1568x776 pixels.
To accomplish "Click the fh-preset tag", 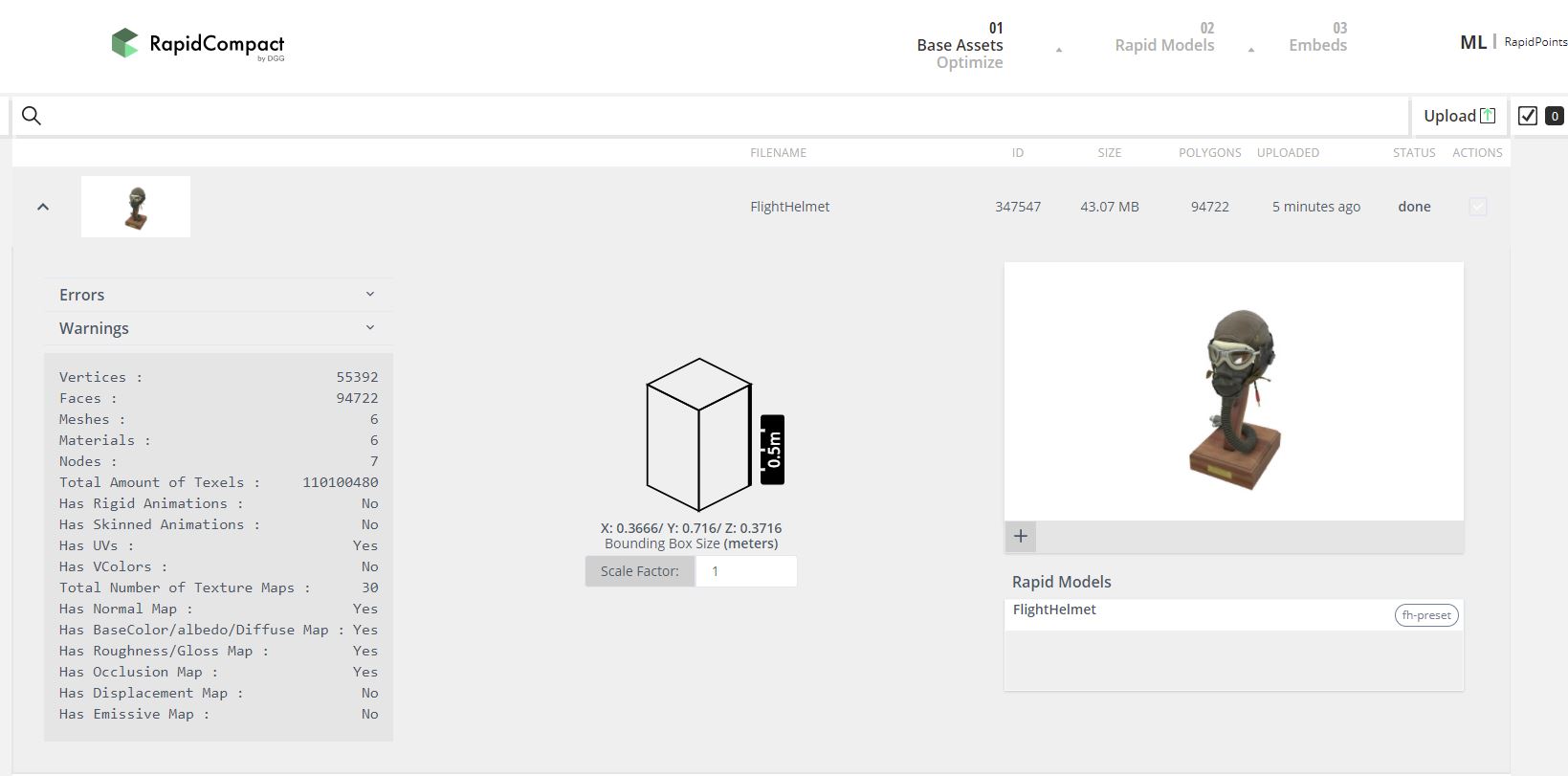I will (1426, 615).
